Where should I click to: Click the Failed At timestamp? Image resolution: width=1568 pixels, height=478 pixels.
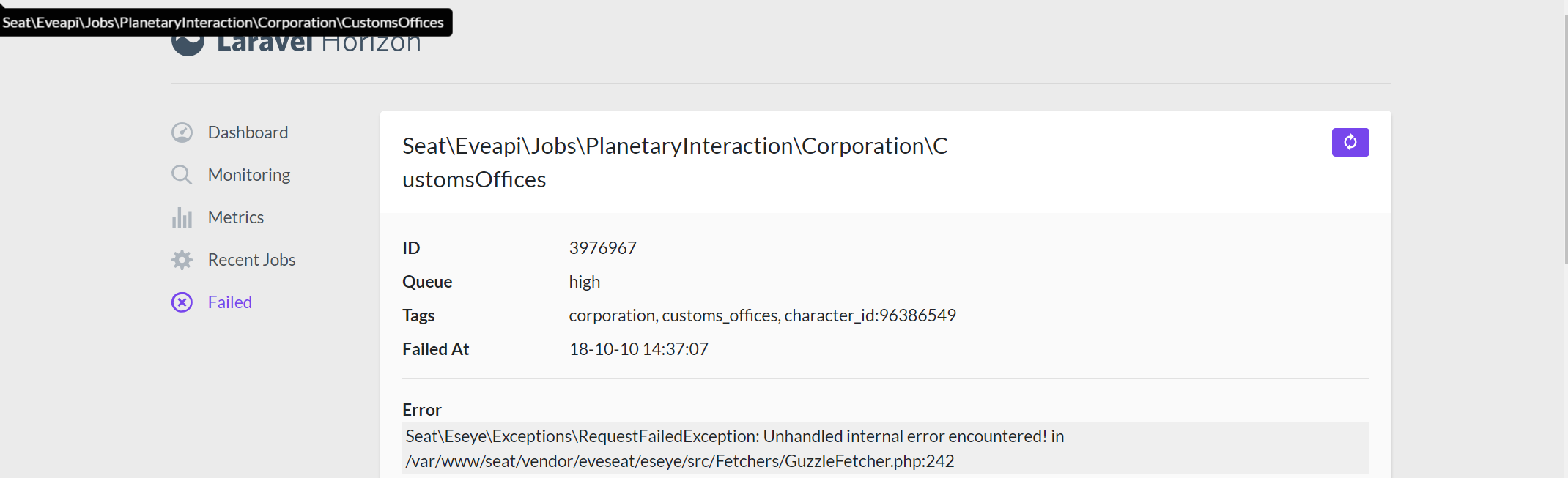pyautogui.click(x=638, y=348)
